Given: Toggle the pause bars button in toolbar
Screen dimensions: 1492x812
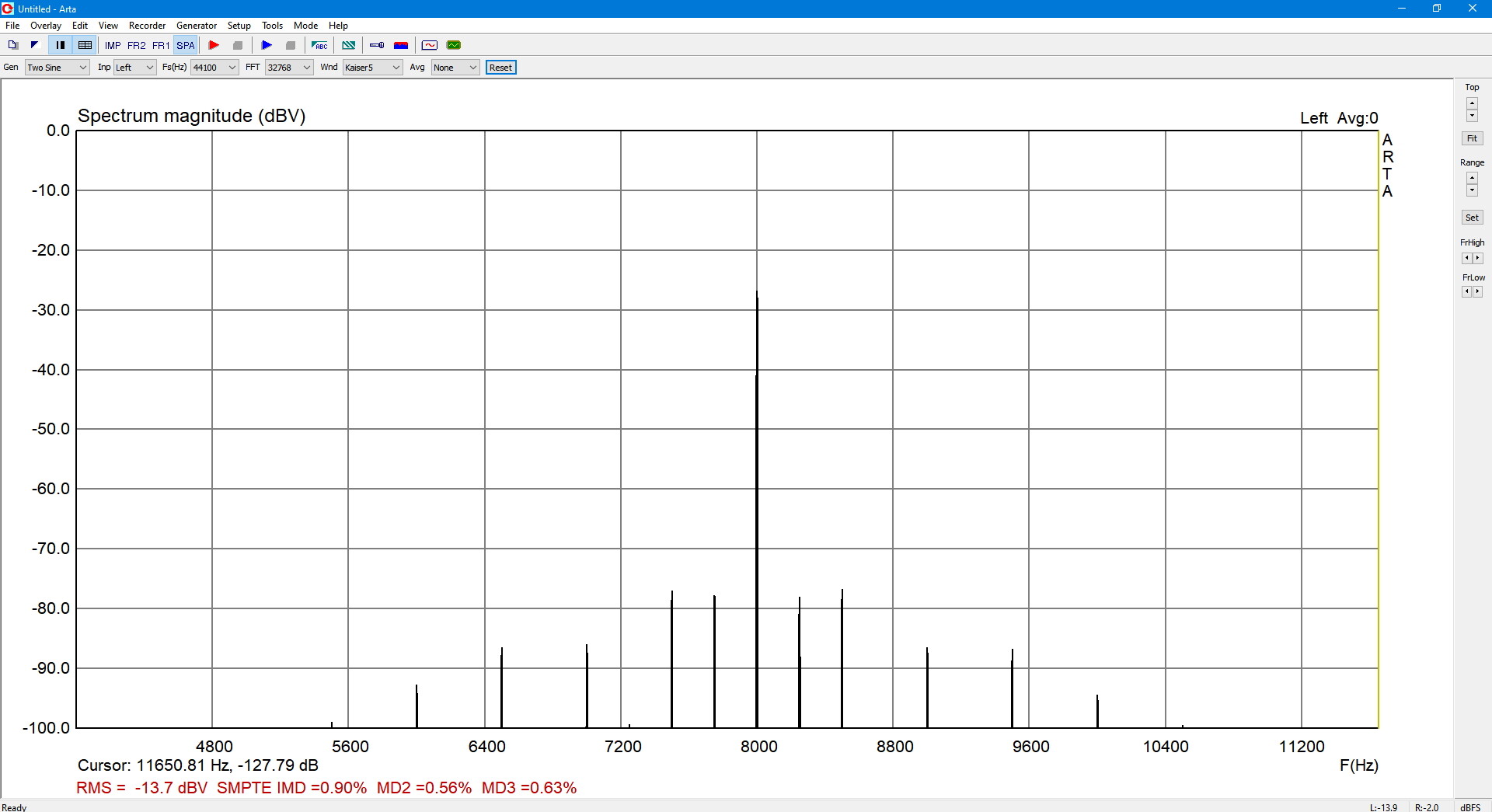Looking at the screenshot, I should (61, 45).
